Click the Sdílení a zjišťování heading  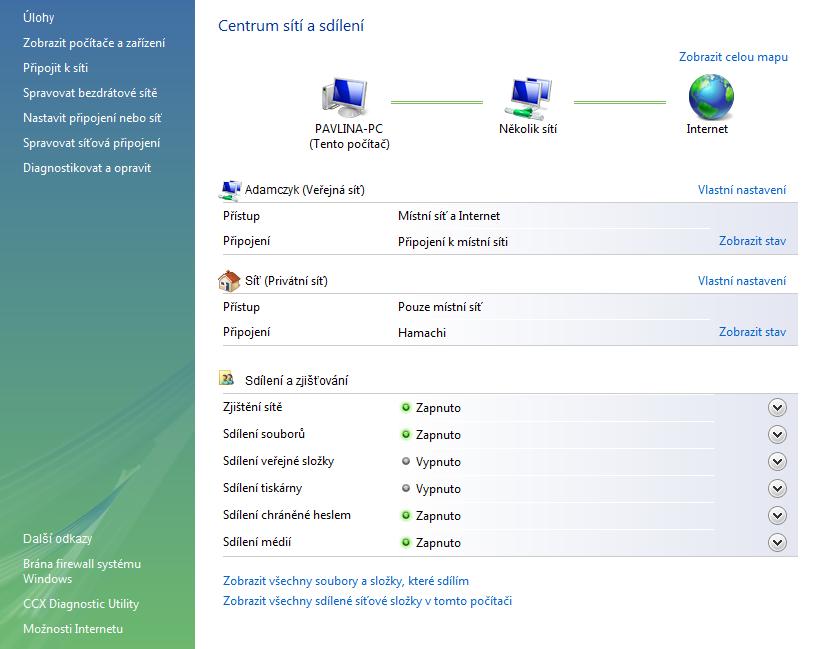coord(296,381)
